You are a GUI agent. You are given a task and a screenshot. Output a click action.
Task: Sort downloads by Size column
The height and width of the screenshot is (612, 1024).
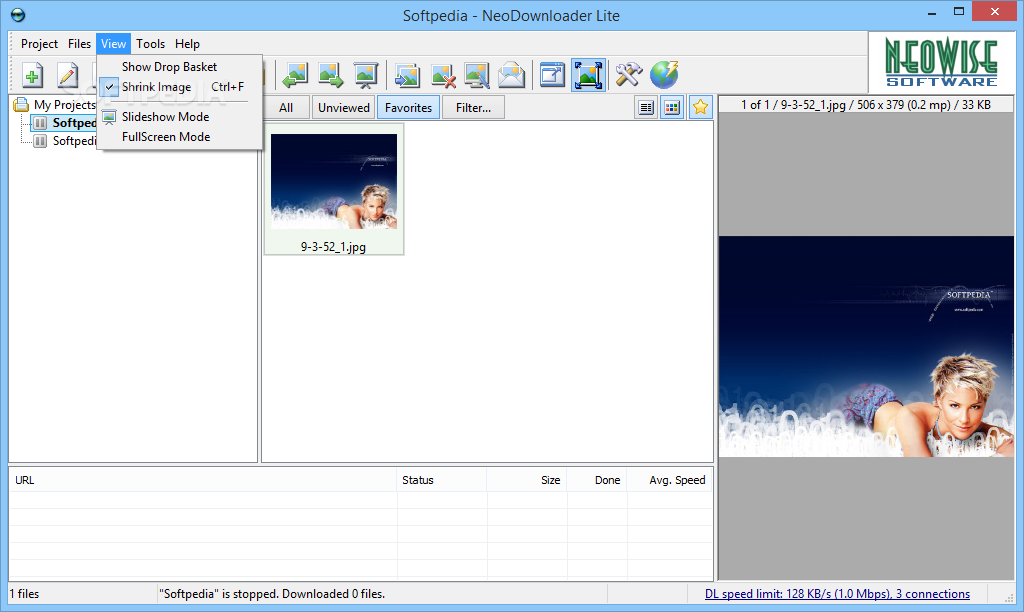(526, 480)
